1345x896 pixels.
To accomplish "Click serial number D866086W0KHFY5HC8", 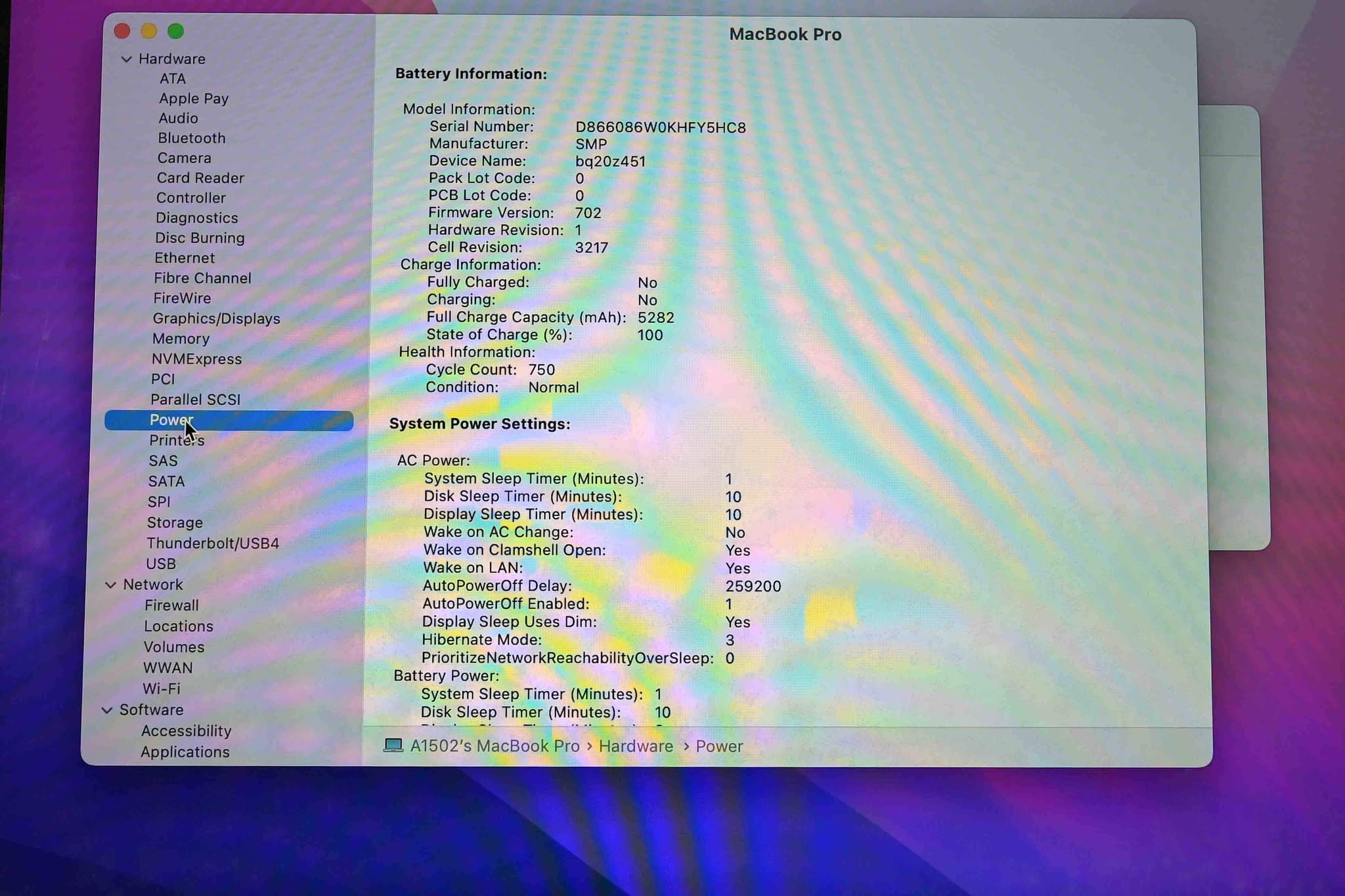I will click(661, 127).
